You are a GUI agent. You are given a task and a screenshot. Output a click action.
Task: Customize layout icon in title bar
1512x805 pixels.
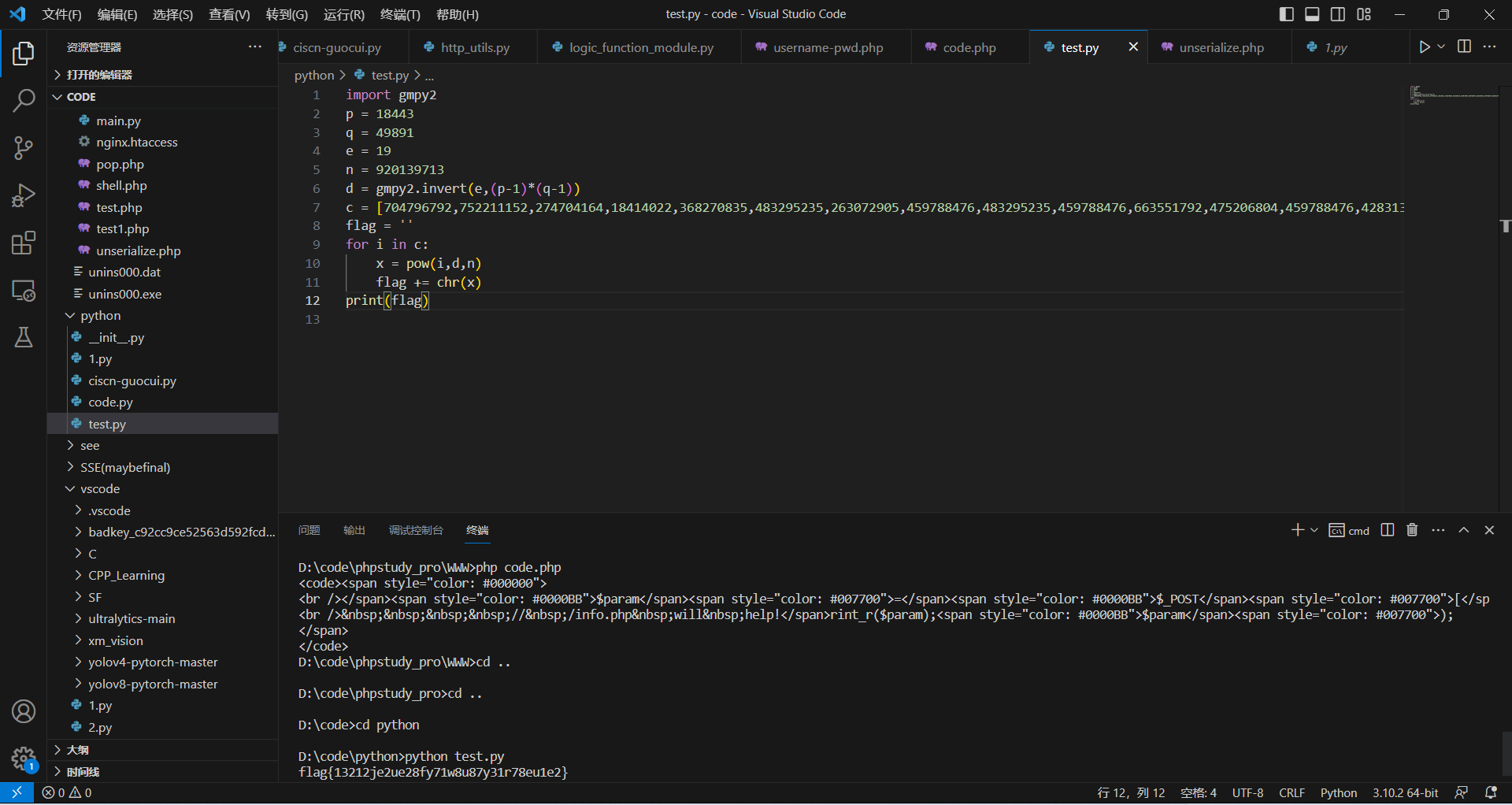1364,14
